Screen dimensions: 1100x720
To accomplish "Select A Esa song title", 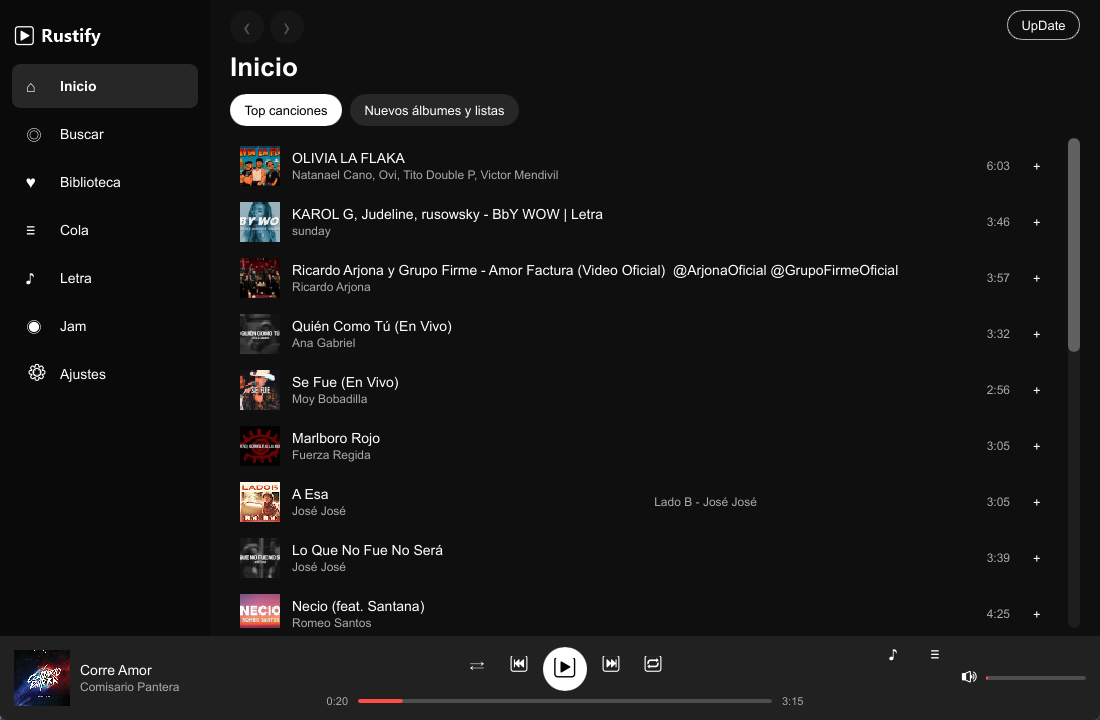I will [310, 495].
